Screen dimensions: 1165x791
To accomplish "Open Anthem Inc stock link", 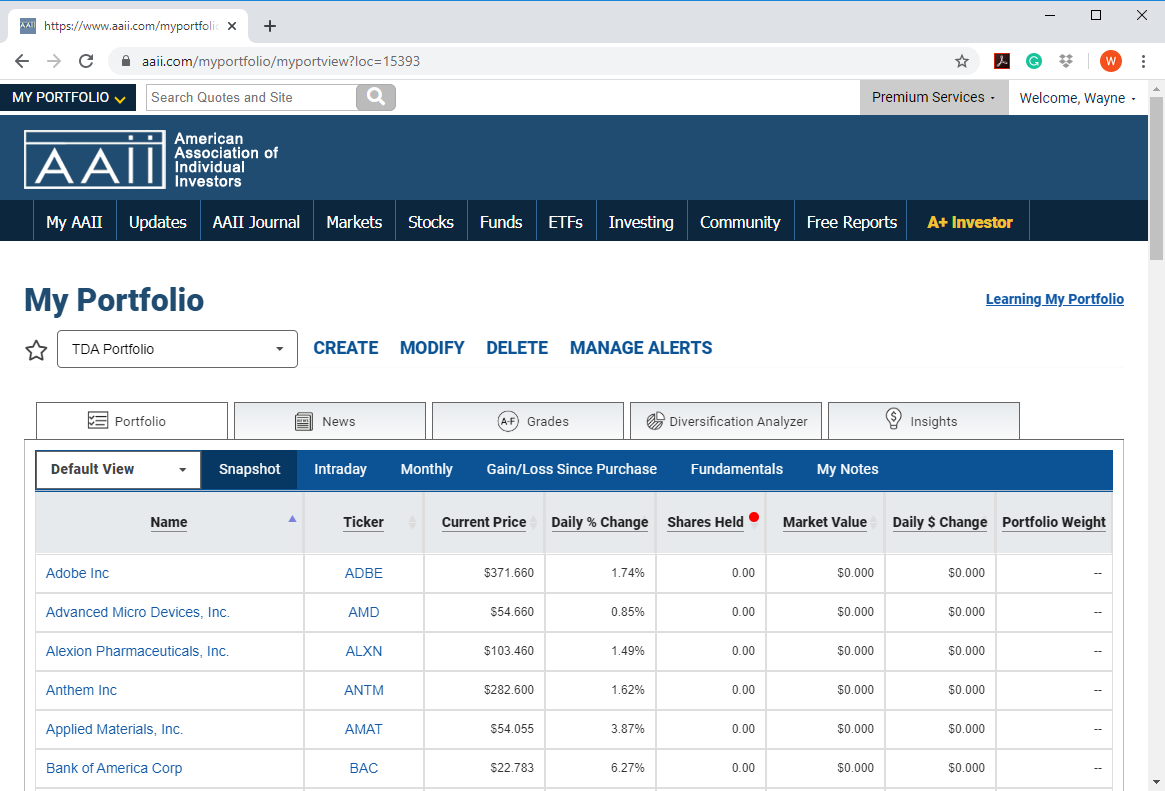I will (81, 690).
